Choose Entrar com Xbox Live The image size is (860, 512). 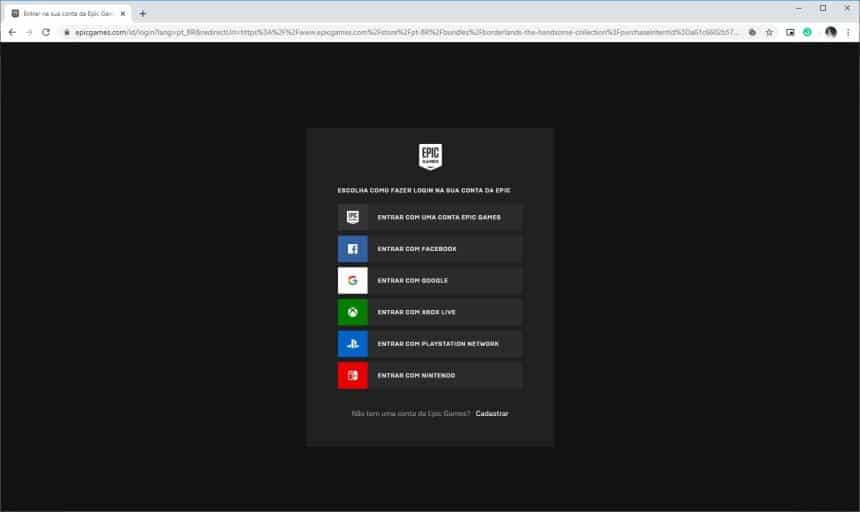pyautogui.click(x=430, y=312)
